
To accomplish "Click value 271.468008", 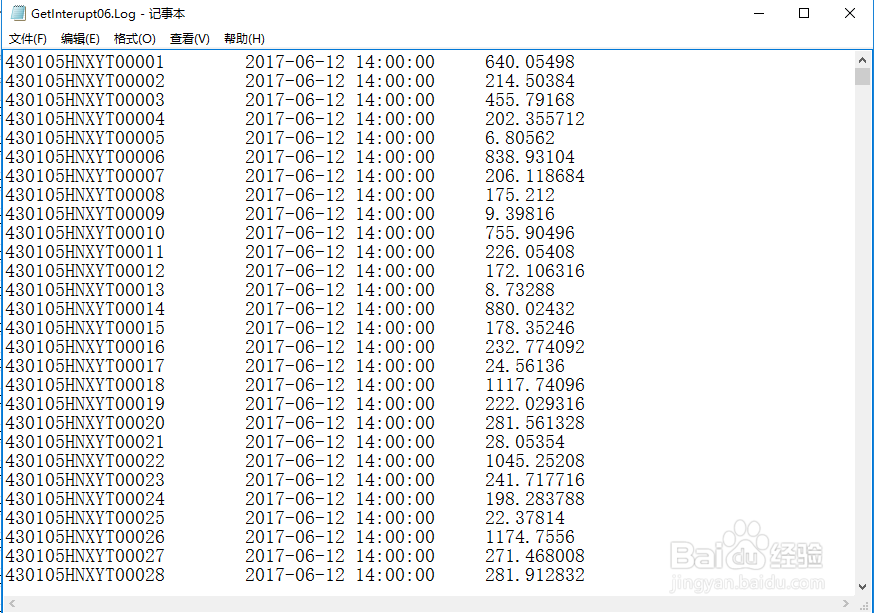I will pos(535,556).
